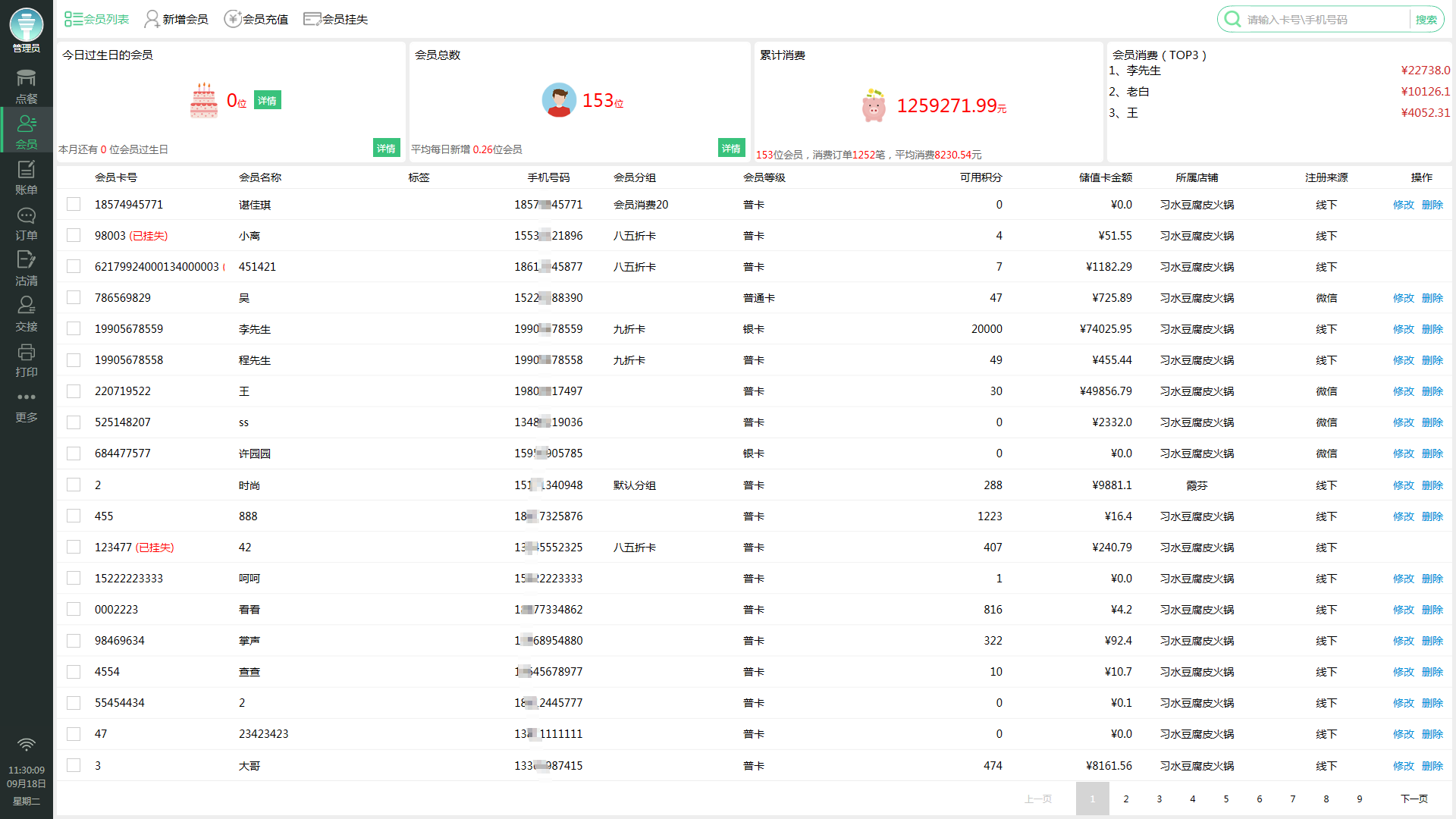Expand the 更多 more options icon
Image resolution: width=1456 pixels, height=819 pixels.
pos(26,405)
